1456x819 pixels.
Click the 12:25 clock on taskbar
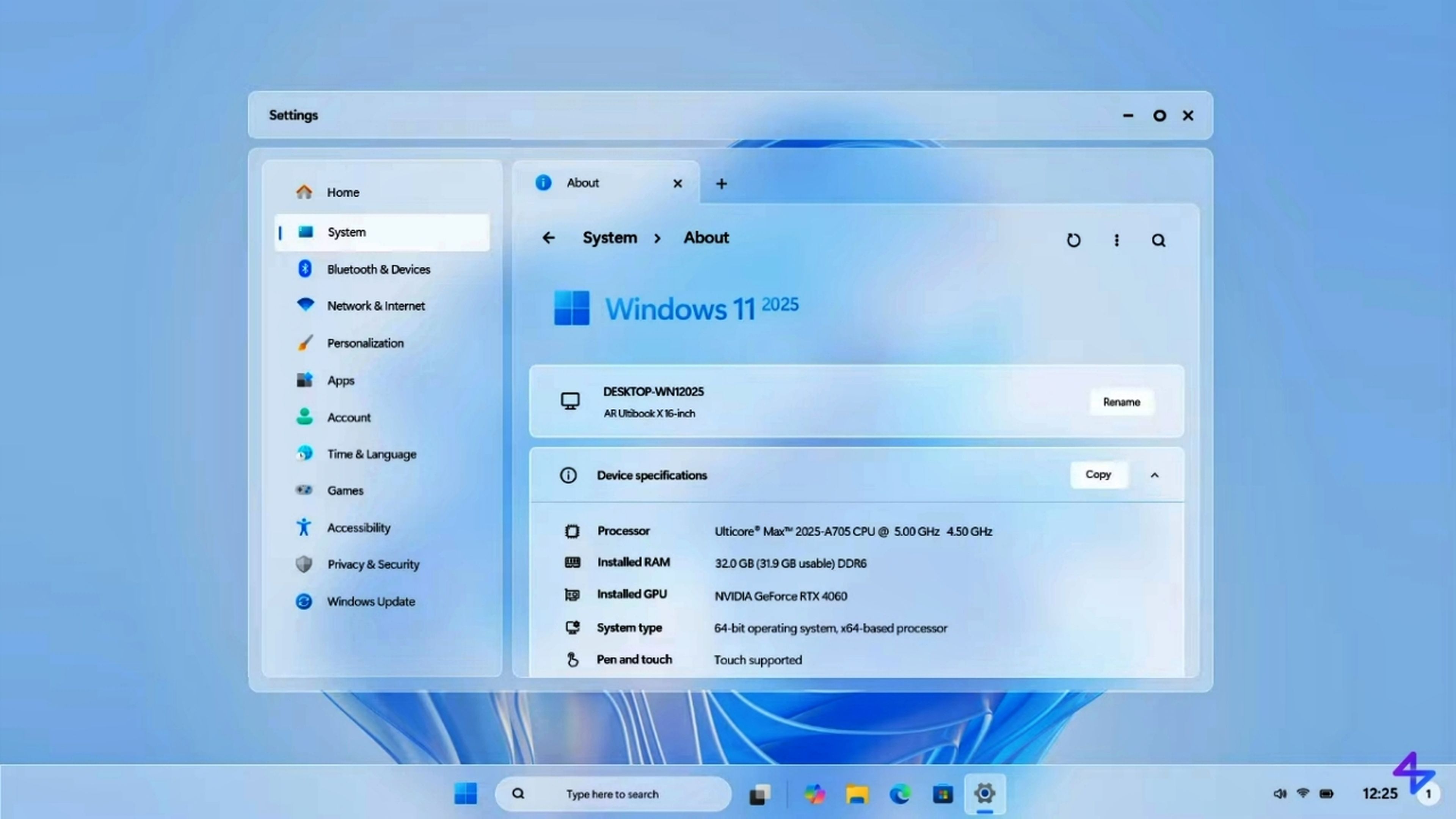click(x=1380, y=794)
